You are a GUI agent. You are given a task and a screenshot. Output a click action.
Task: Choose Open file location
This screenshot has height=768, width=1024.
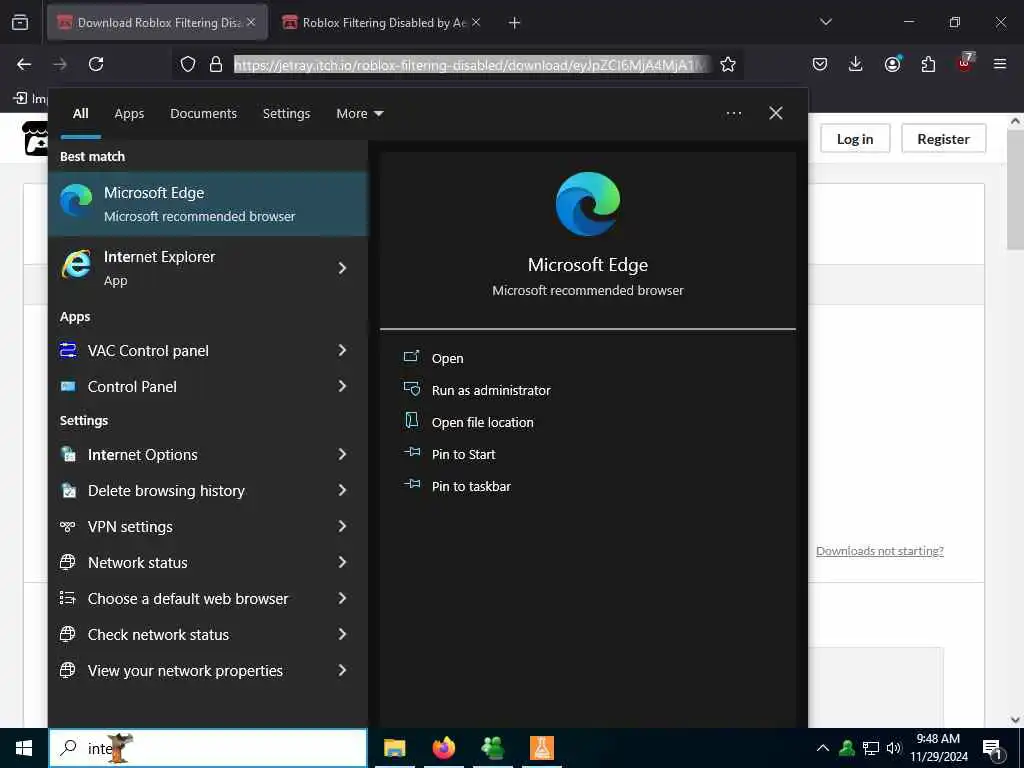[x=468, y=423]
